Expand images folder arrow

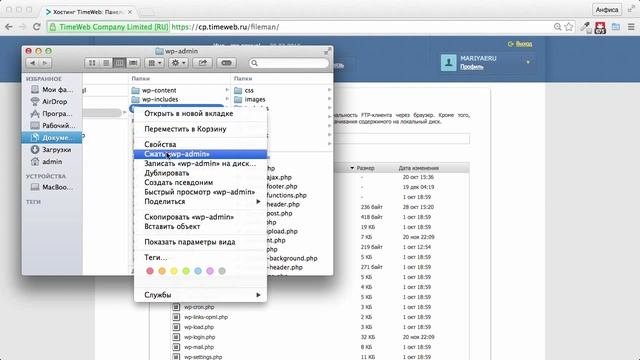pyautogui.click(x=329, y=99)
